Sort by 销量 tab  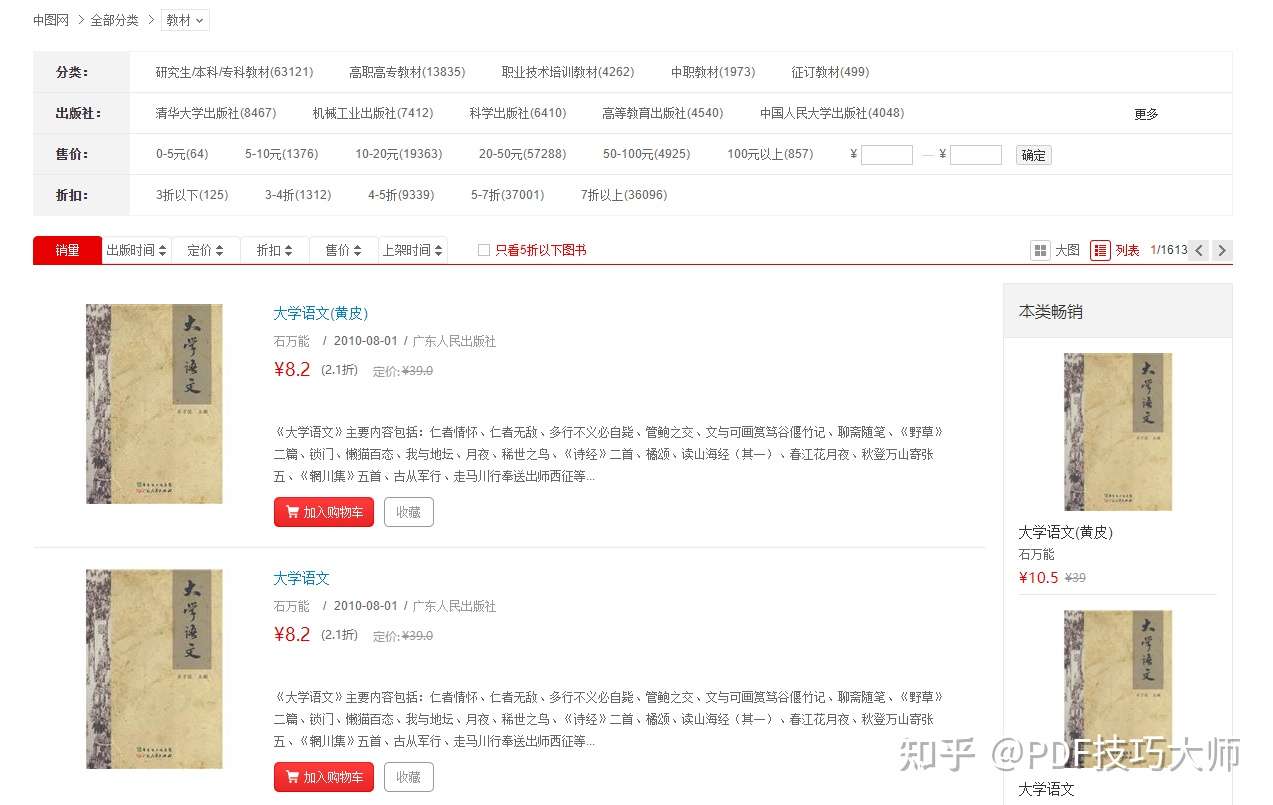tap(67, 250)
